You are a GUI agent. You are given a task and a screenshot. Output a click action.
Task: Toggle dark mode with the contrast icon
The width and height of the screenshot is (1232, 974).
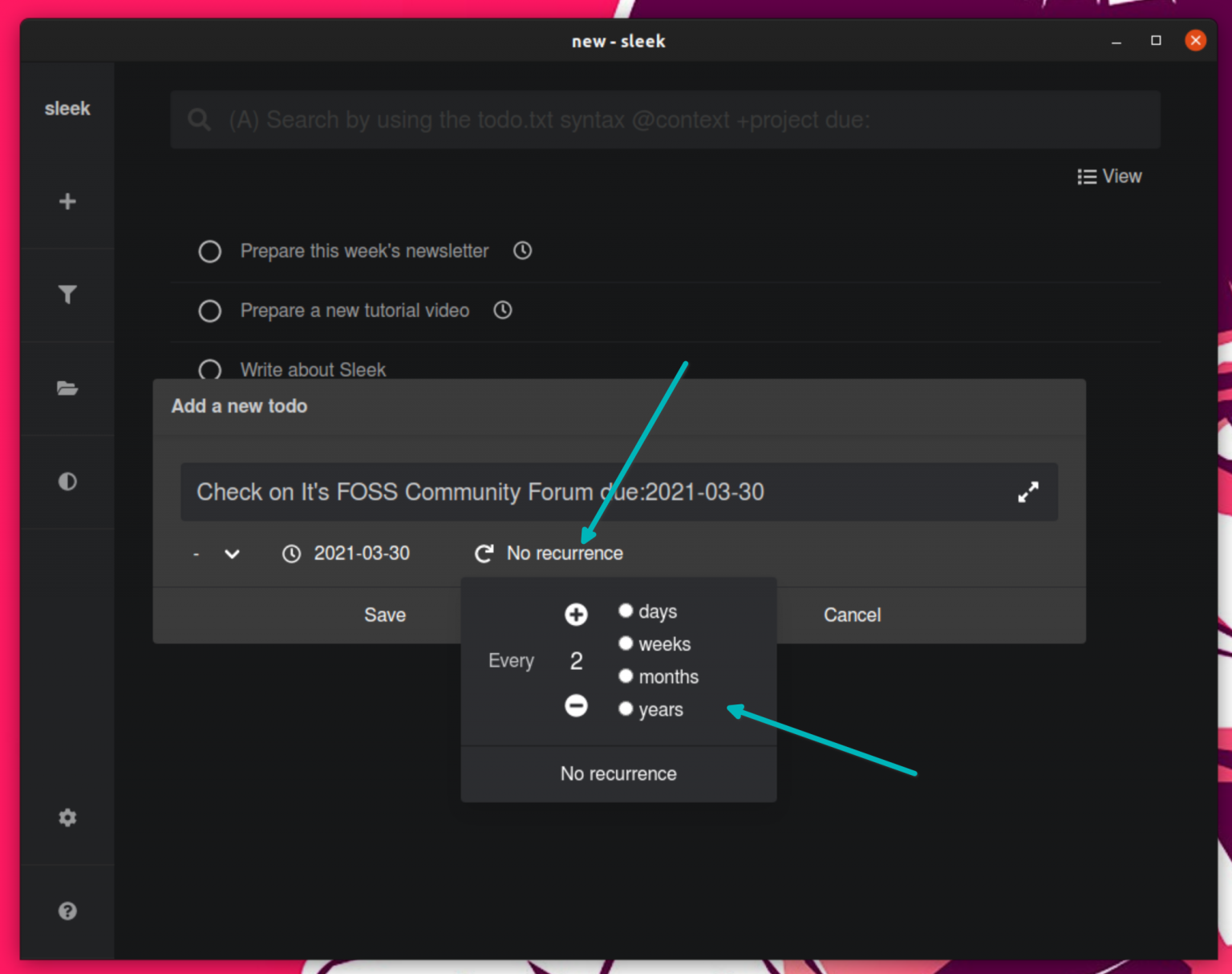67,481
